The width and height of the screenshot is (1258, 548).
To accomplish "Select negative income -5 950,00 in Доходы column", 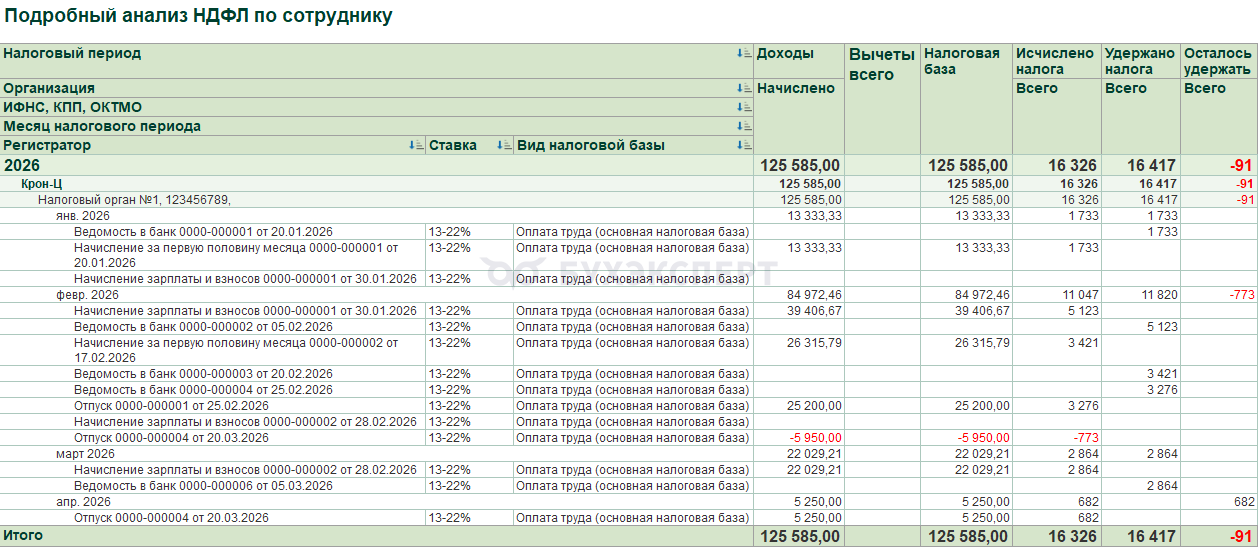I will (816, 438).
